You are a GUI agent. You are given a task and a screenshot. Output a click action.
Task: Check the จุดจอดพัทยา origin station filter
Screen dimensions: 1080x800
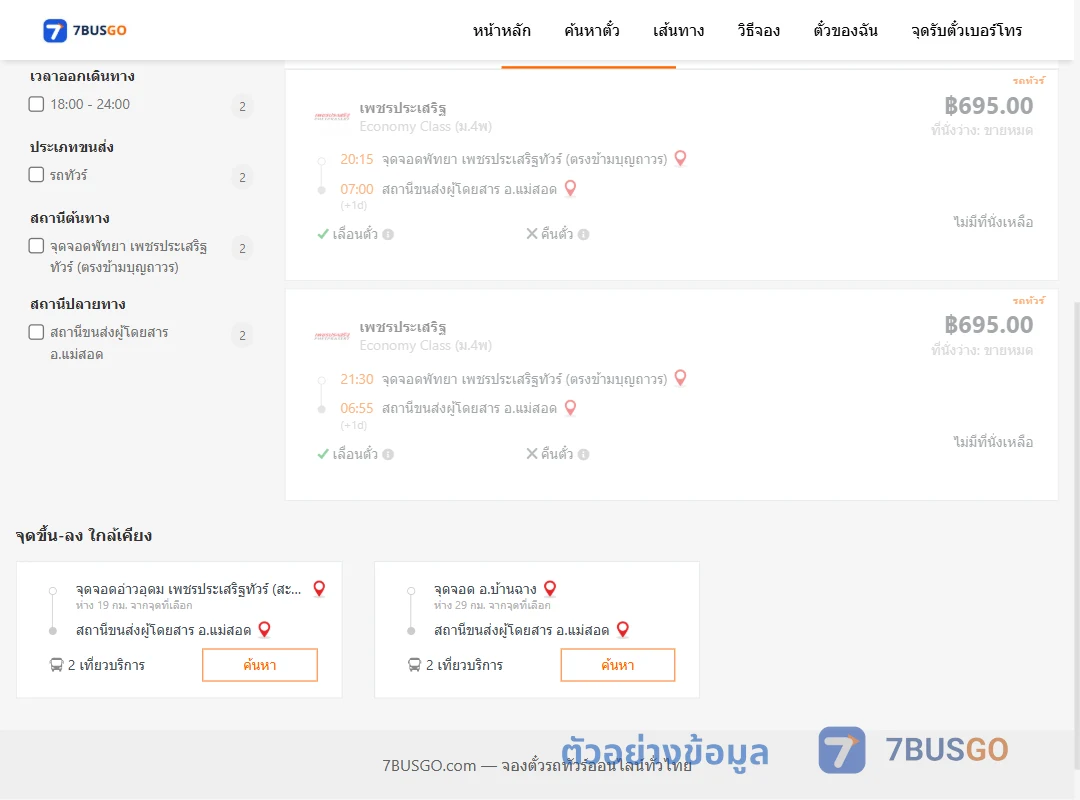pyautogui.click(x=37, y=246)
